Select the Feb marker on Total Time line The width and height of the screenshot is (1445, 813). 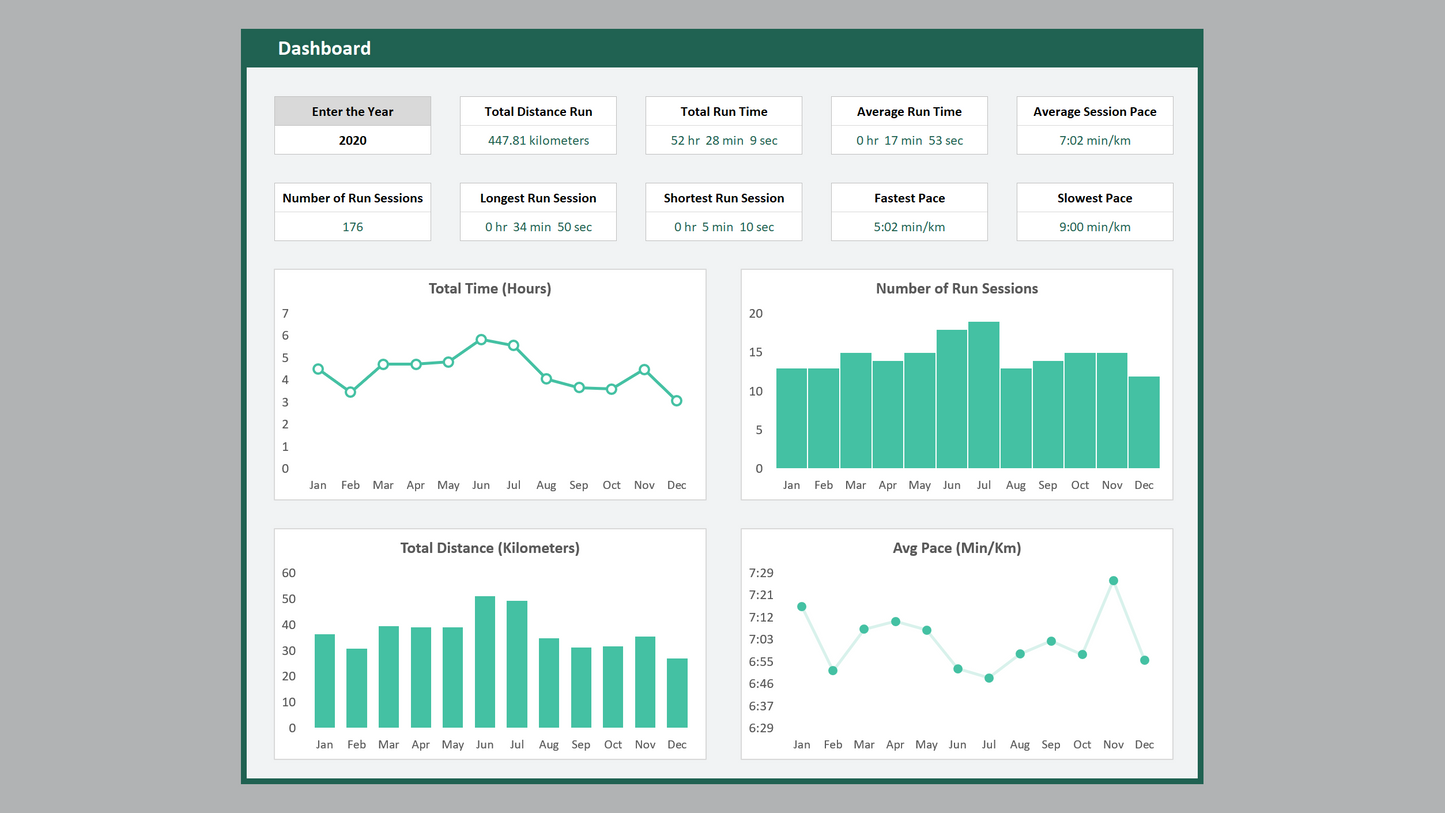point(350,392)
